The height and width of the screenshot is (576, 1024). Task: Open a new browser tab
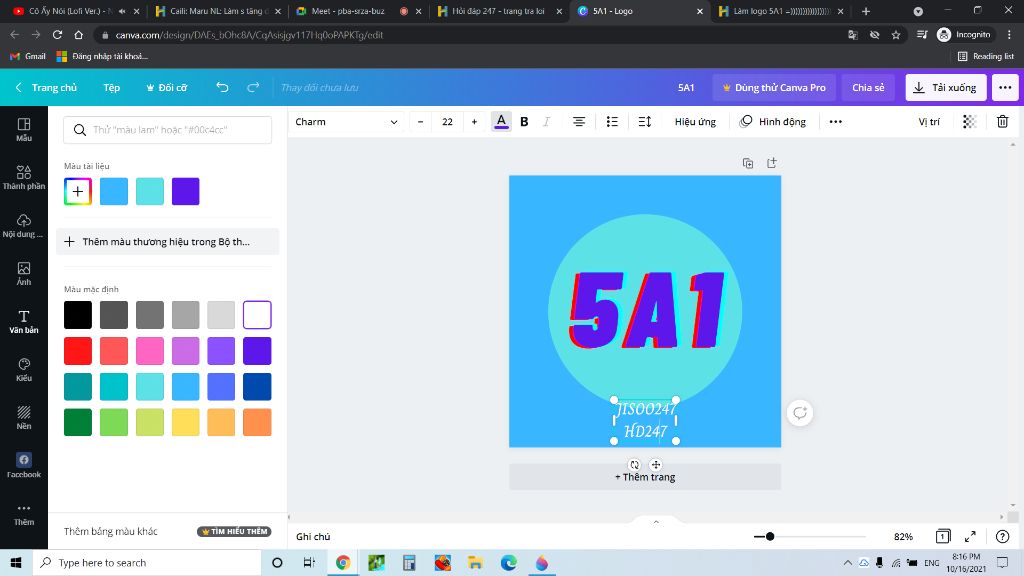(866, 11)
